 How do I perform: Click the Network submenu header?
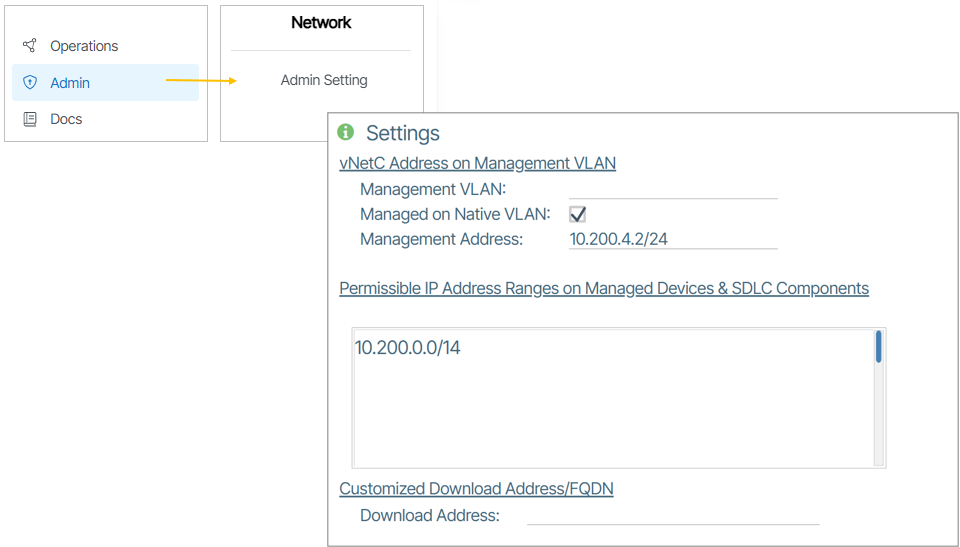321,22
